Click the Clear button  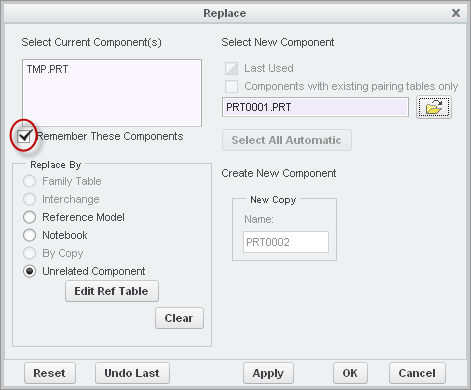(179, 318)
